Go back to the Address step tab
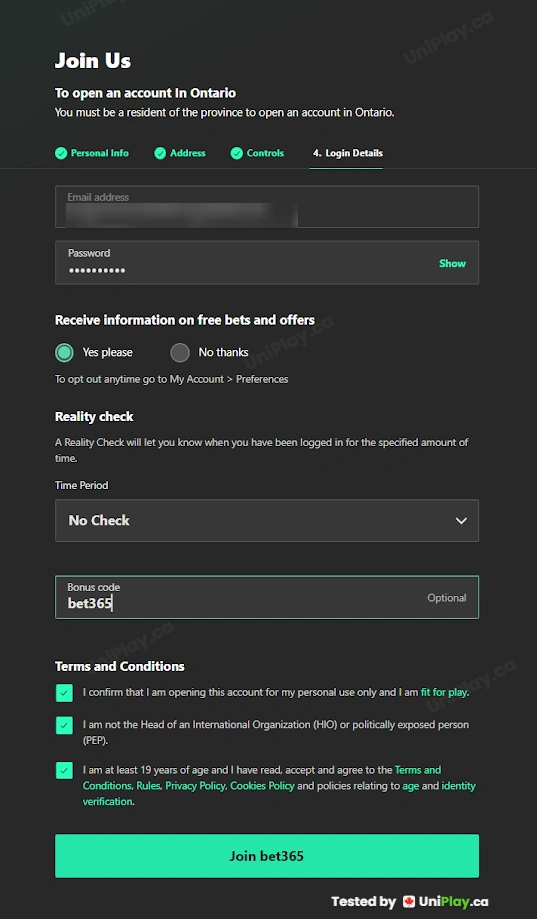This screenshot has width=537, height=919. click(x=179, y=153)
